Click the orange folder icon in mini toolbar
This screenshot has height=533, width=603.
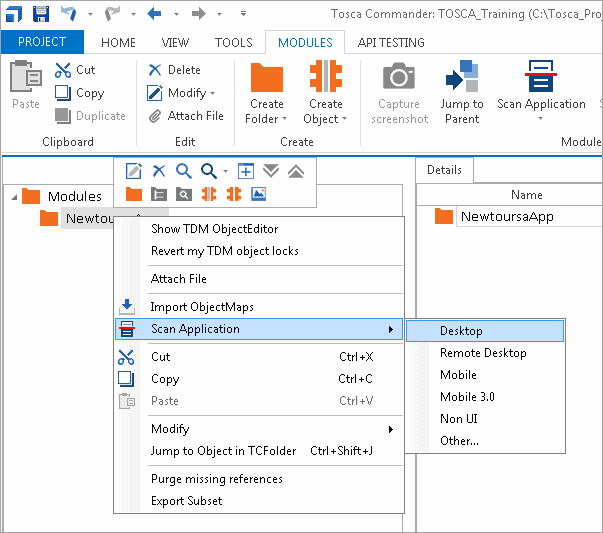(x=134, y=194)
